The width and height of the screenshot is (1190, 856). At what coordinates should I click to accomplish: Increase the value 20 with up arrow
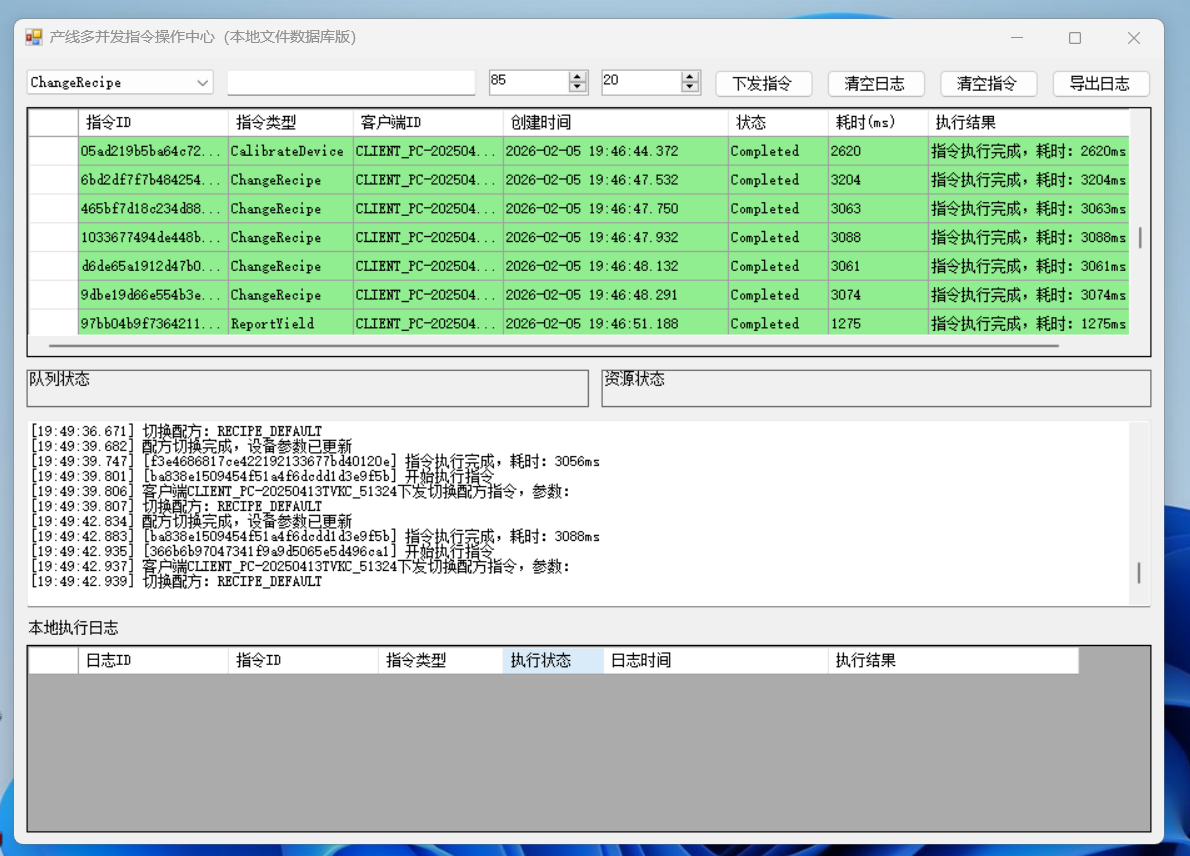(x=690, y=77)
